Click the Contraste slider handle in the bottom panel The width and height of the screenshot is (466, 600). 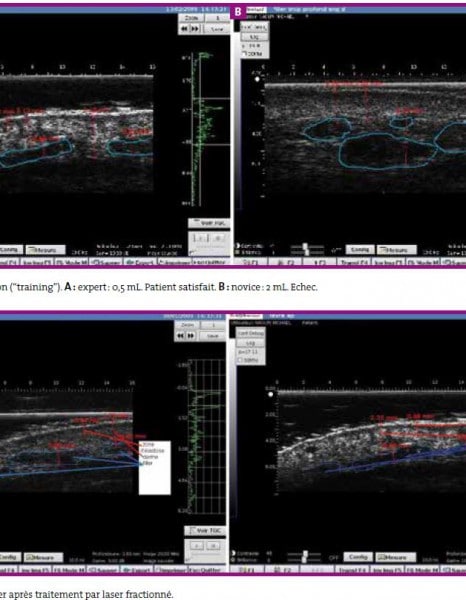click(305, 553)
